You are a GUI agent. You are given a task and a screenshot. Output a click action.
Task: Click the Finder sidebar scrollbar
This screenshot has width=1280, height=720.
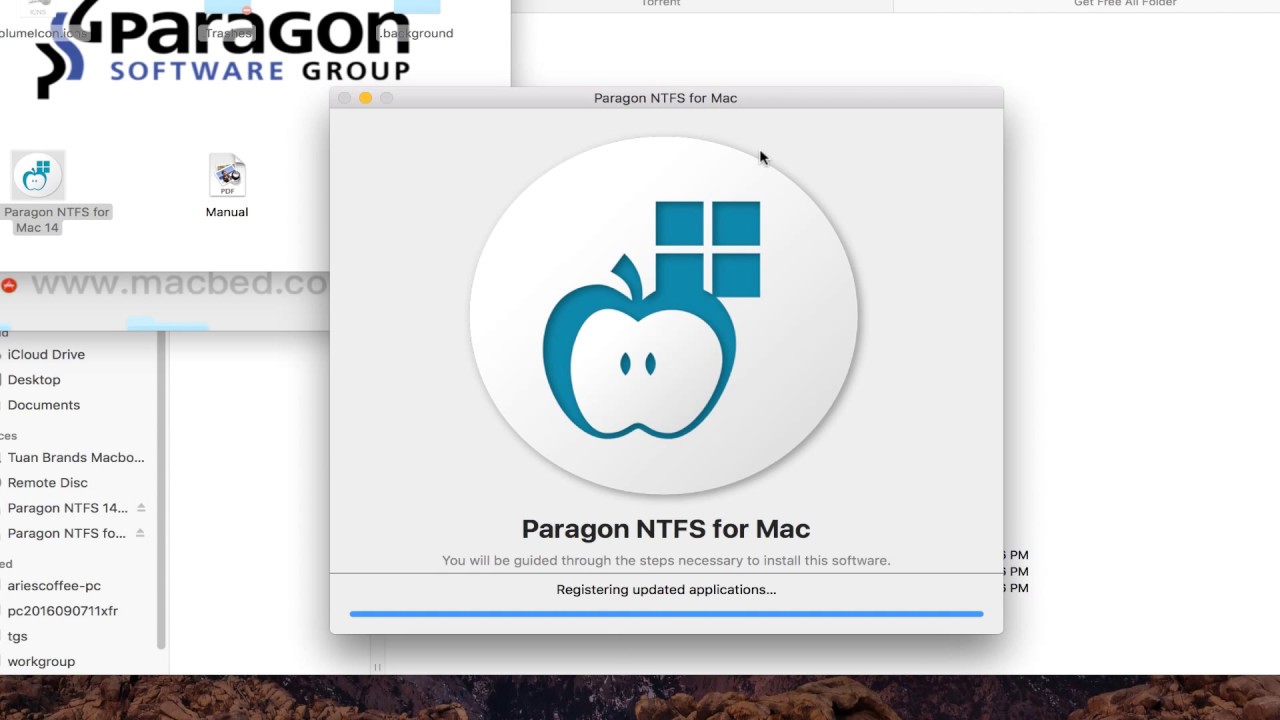pos(162,490)
